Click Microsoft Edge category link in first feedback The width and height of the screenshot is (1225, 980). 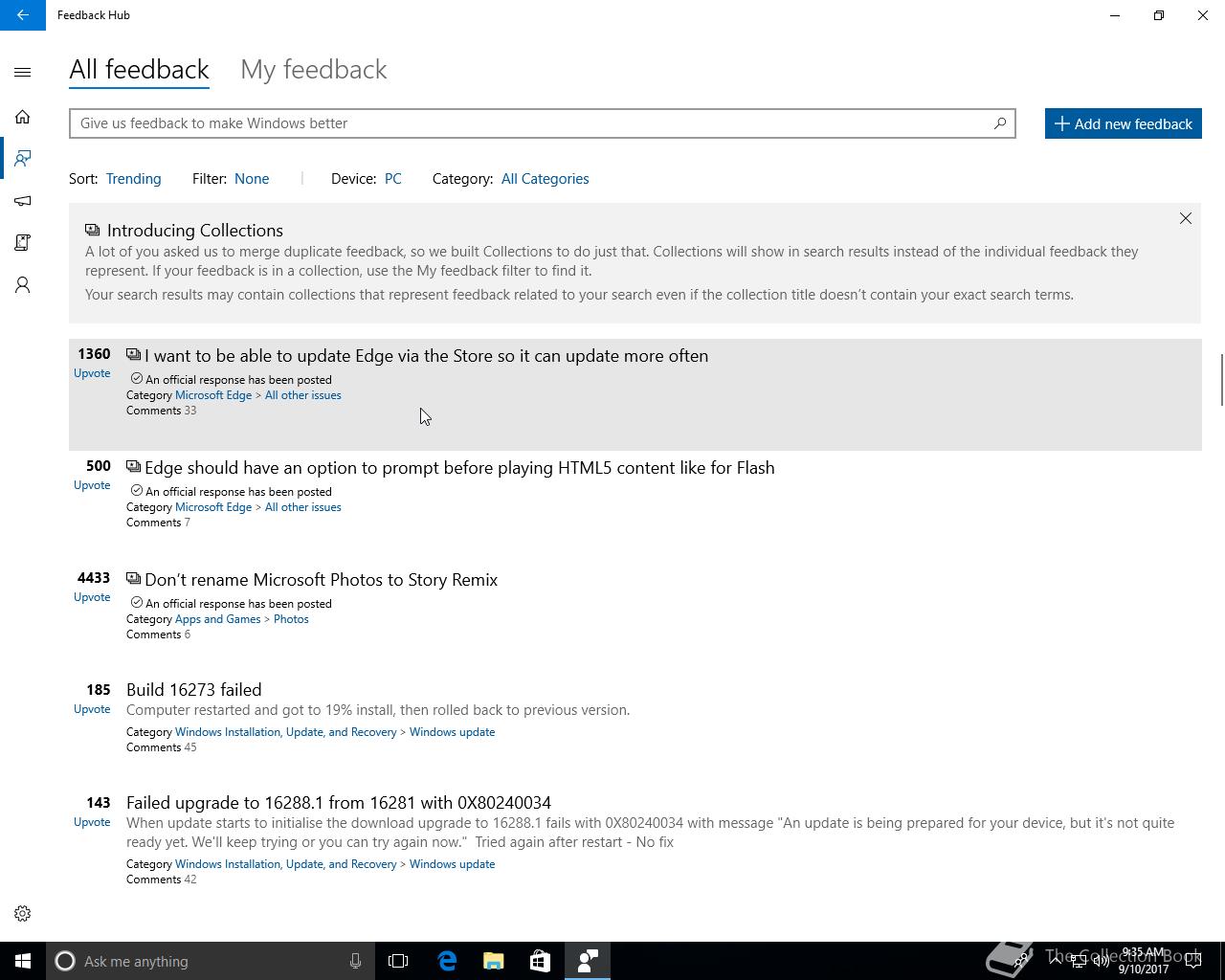point(213,395)
